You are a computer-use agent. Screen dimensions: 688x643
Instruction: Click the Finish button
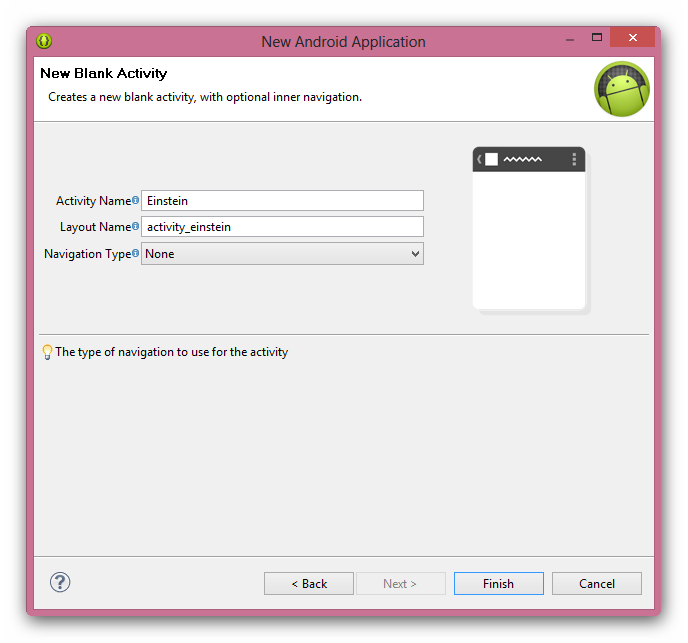[499, 584]
